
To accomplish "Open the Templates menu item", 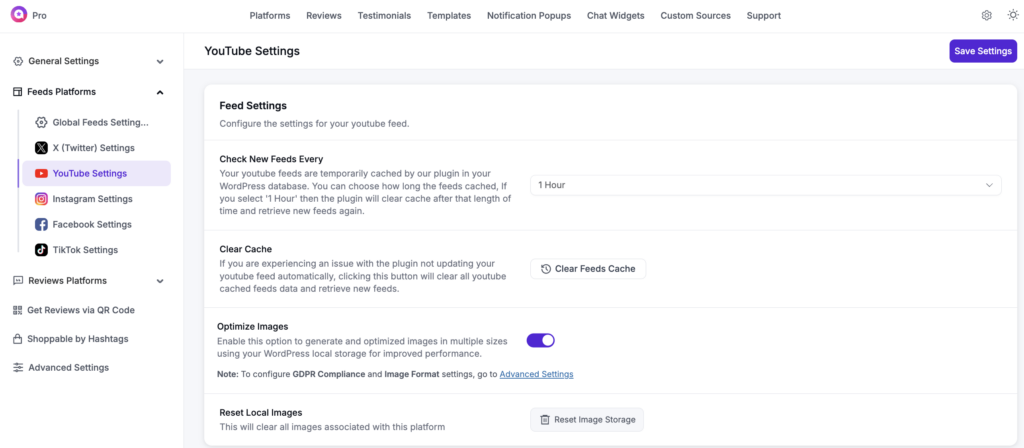I will (x=449, y=16).
